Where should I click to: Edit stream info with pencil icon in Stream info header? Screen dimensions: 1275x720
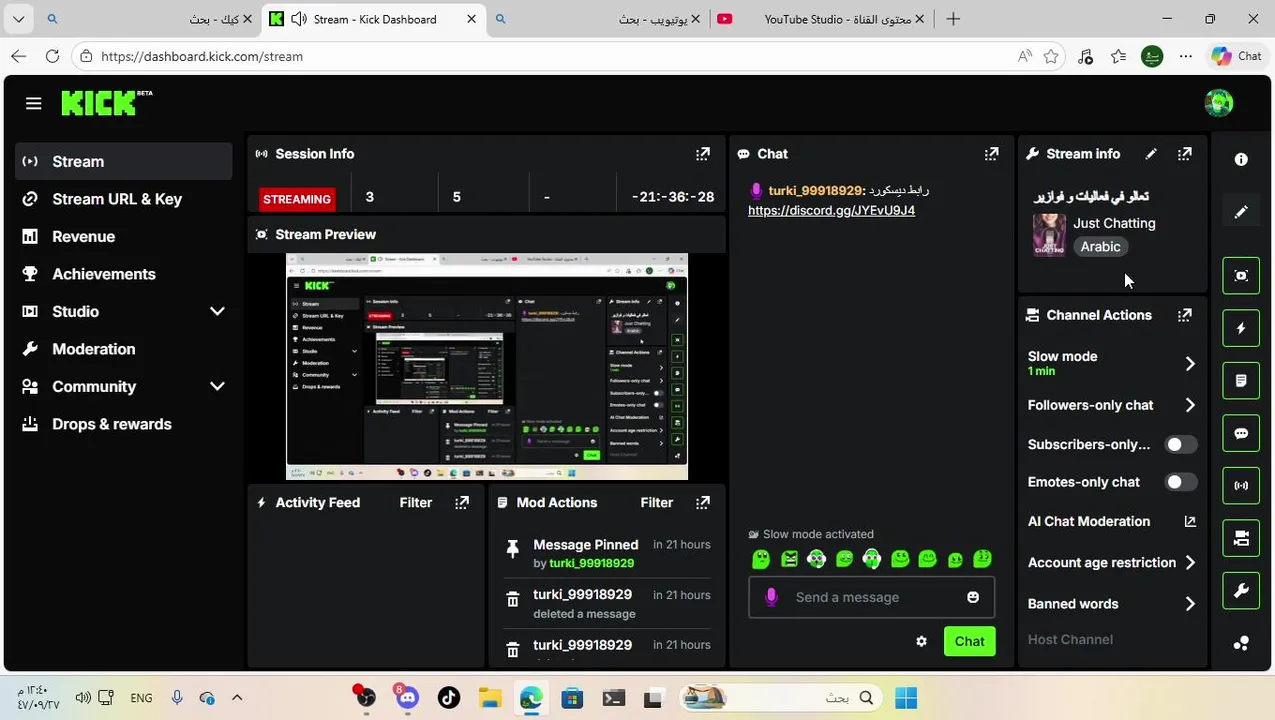point(1151,154)
